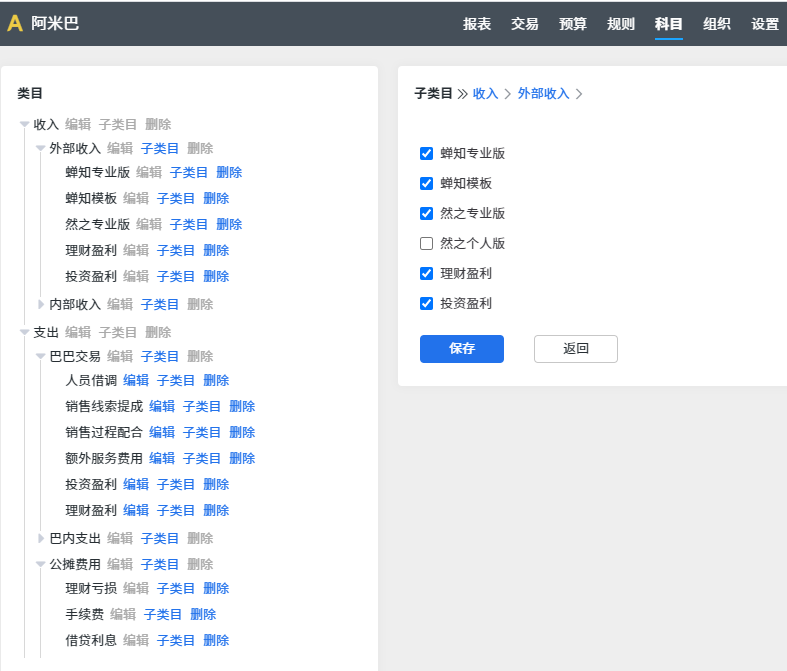Delete the 销售过程配合 category

tap(242, 433)
